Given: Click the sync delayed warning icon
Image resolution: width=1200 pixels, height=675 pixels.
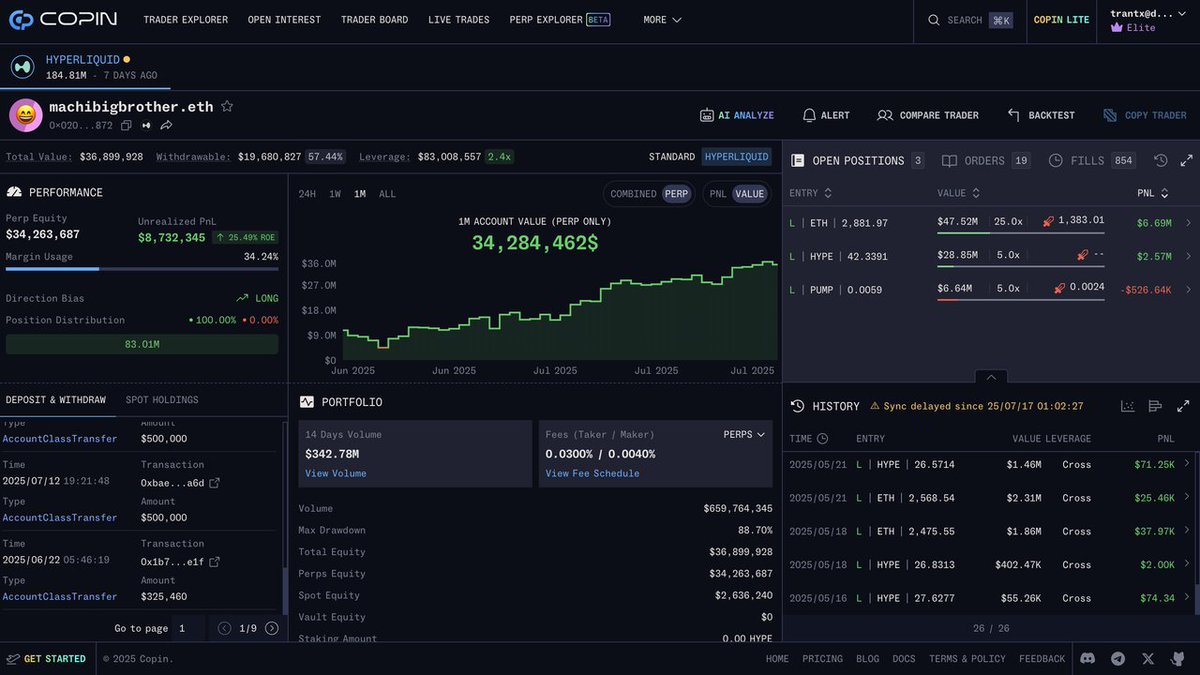Looking at the screenshot, I should [x=875, y=406].
